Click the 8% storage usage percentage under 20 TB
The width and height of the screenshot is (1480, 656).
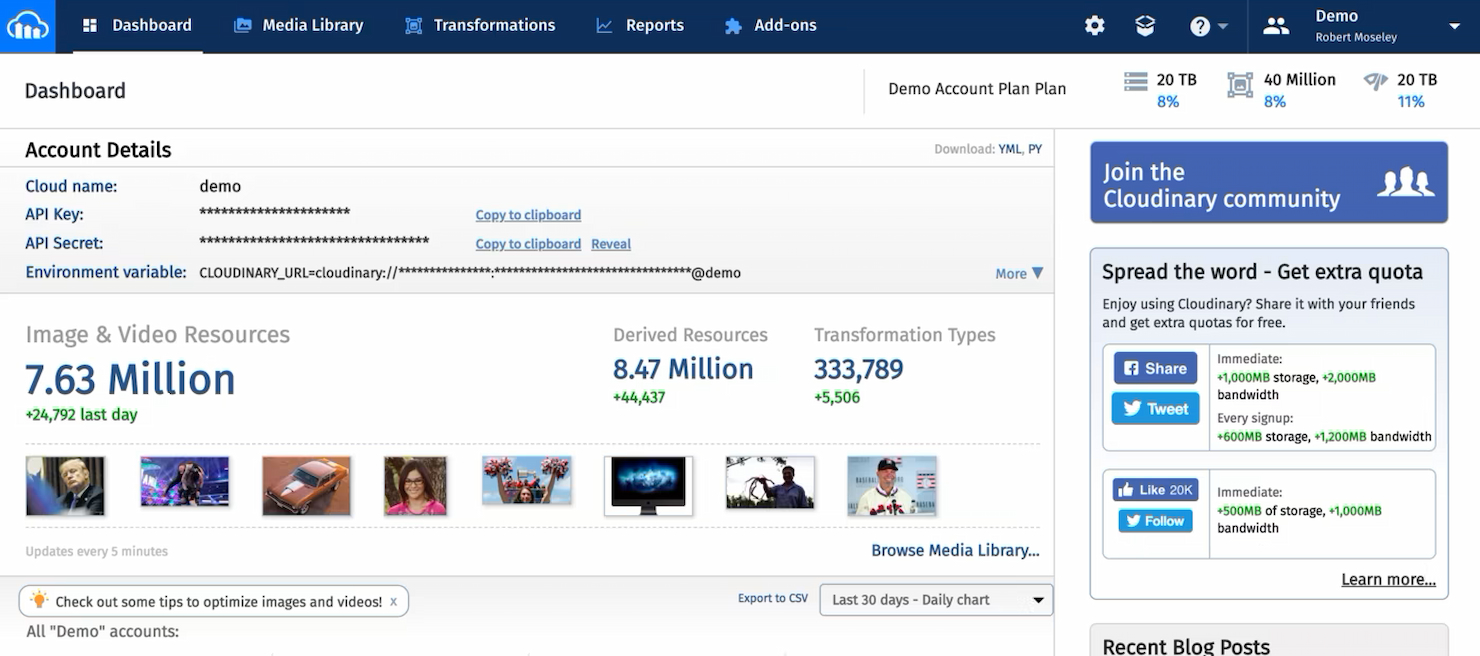coord(1167,102)
